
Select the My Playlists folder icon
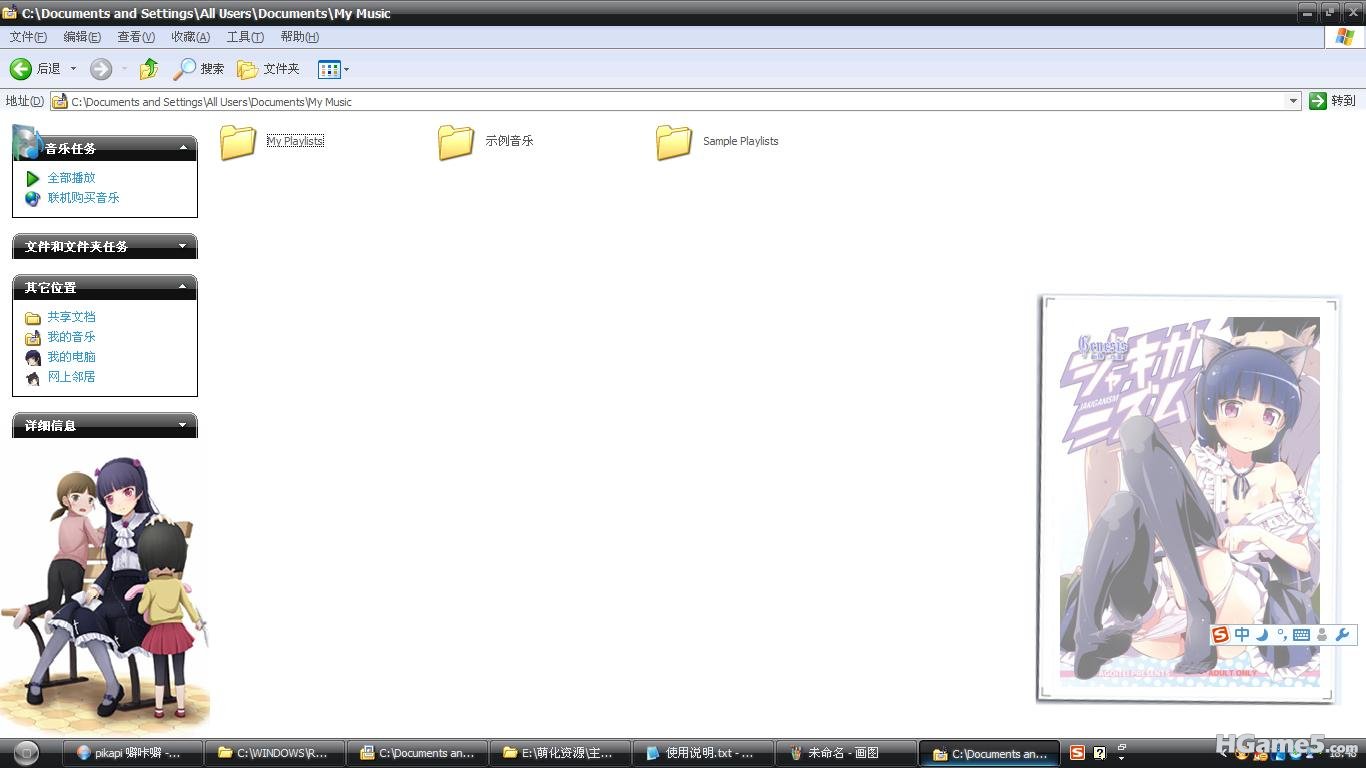pyautogui.click(x=238, y=142)
